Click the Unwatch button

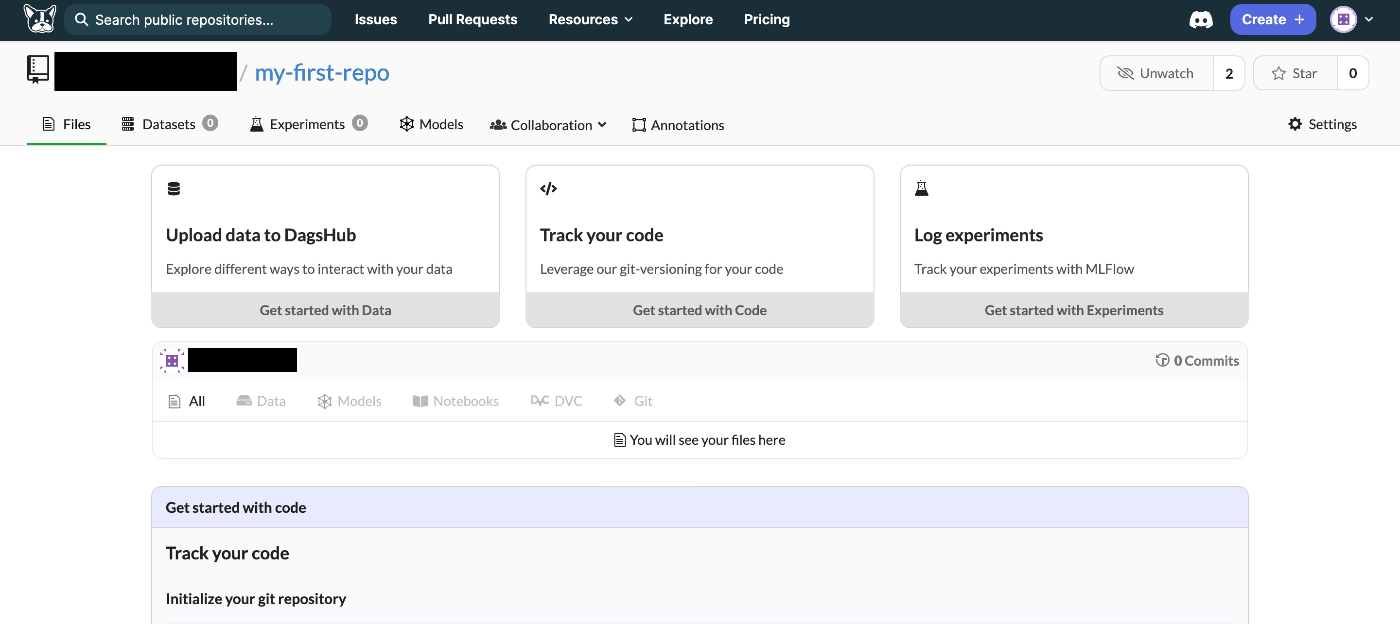pos(1157,73)
